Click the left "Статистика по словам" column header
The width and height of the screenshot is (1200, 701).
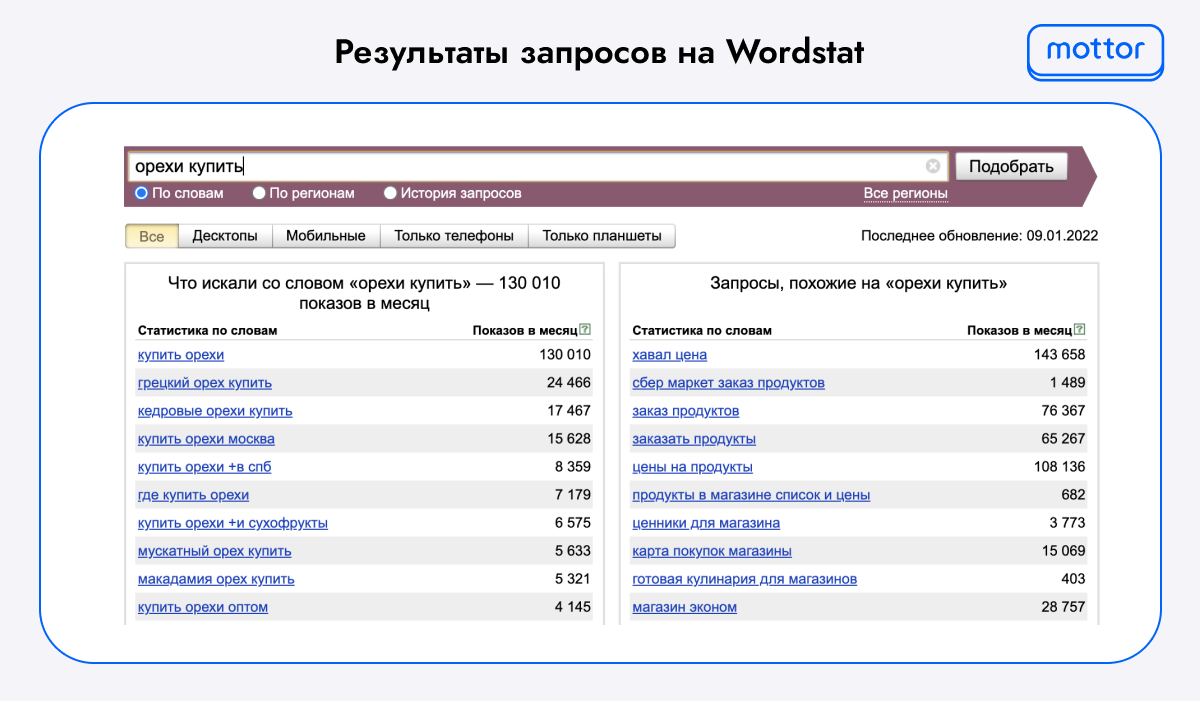pyautogui.click(x=207, y=330)
